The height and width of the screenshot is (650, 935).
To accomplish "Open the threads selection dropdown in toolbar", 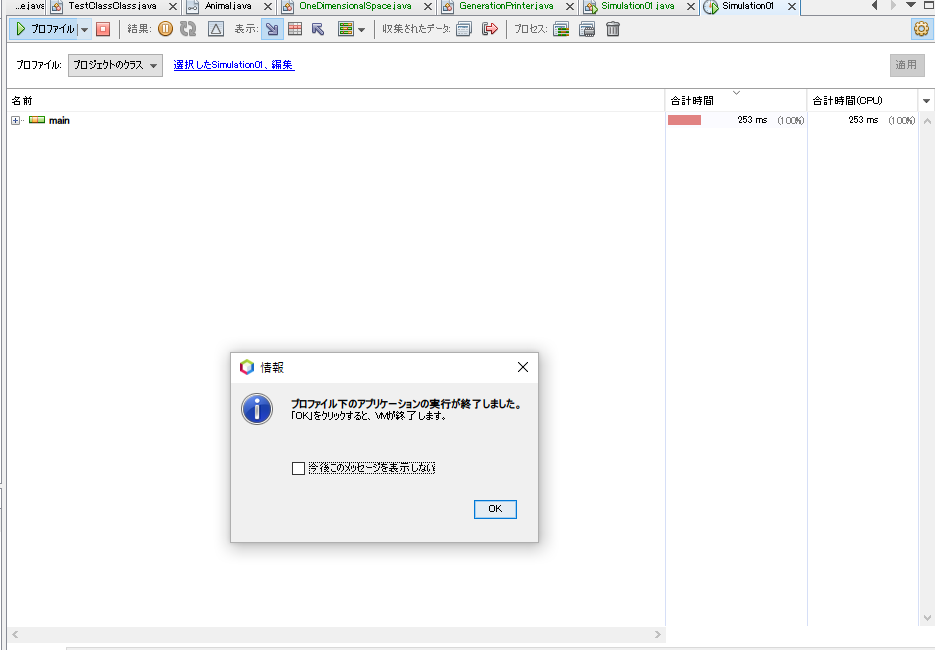I will tap(351, 29).
